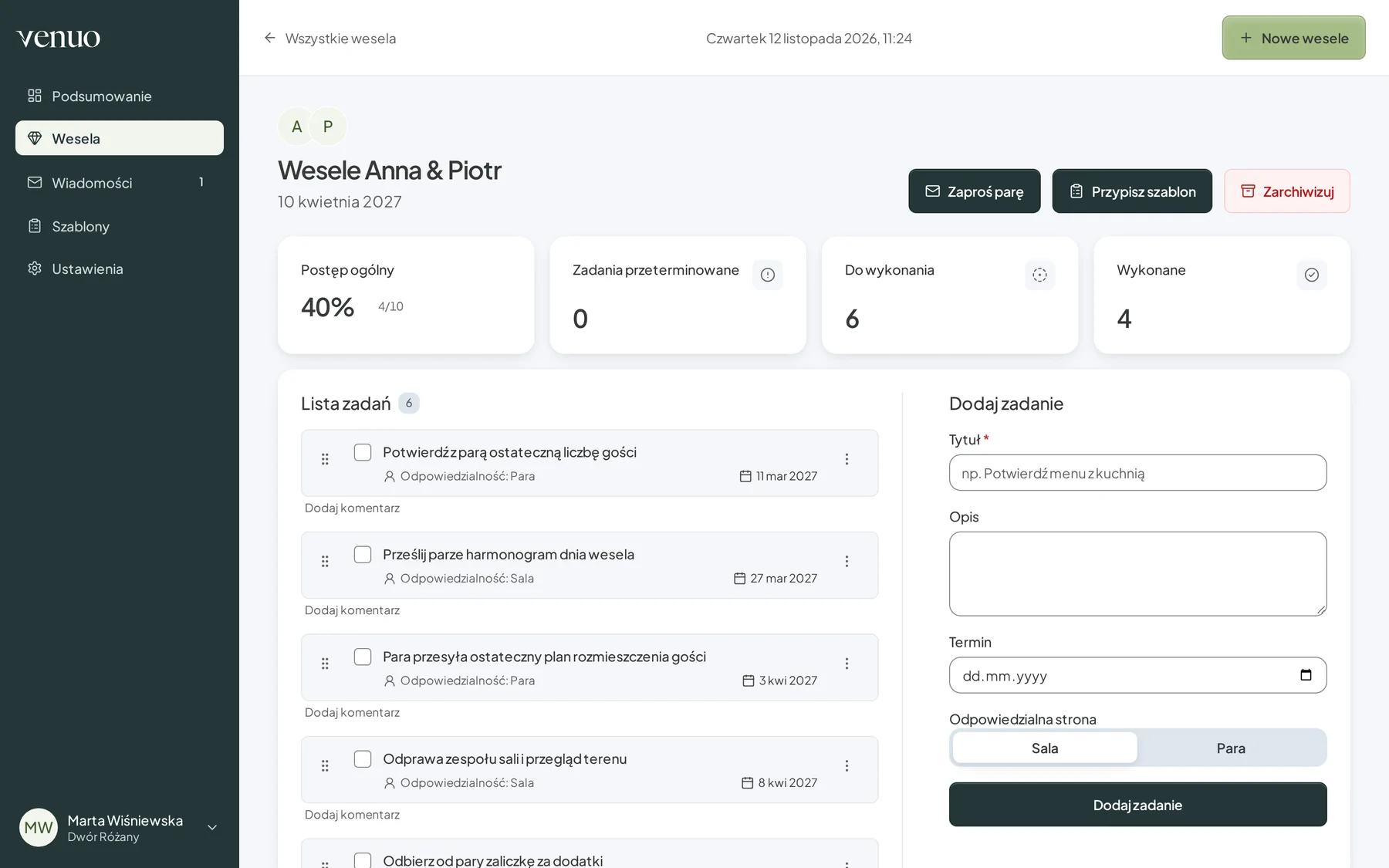This screenshot has width=1389, height=868.
Task: Open more options for Potwierdź z parą task
Action: coord(847,459)
